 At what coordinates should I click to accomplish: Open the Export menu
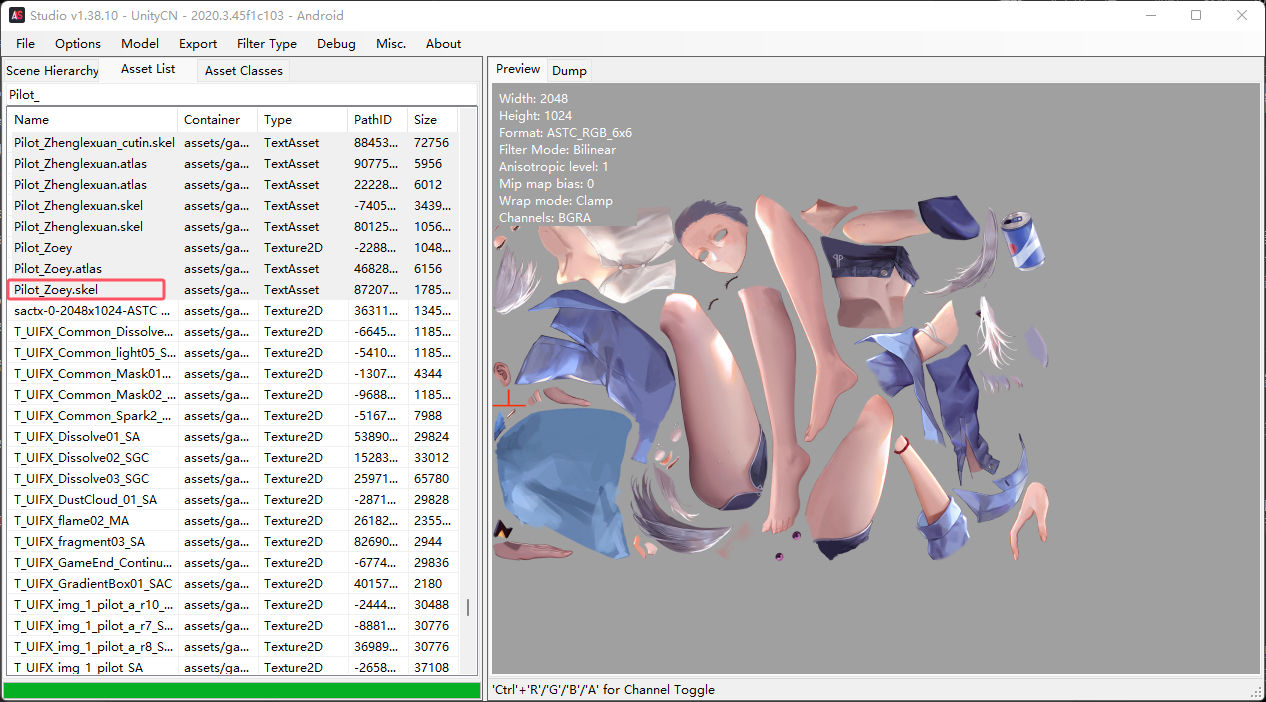pyautogui.click(x=198, y=44)
